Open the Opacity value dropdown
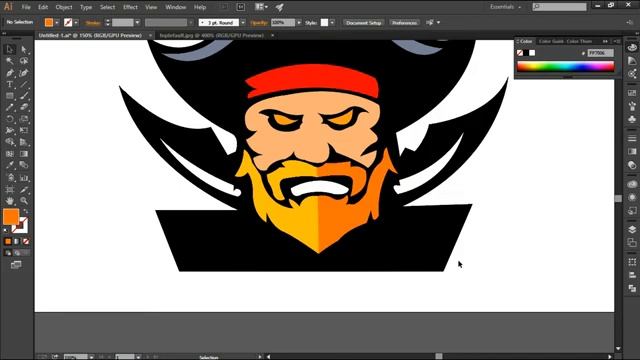 (x=299, y=23)
